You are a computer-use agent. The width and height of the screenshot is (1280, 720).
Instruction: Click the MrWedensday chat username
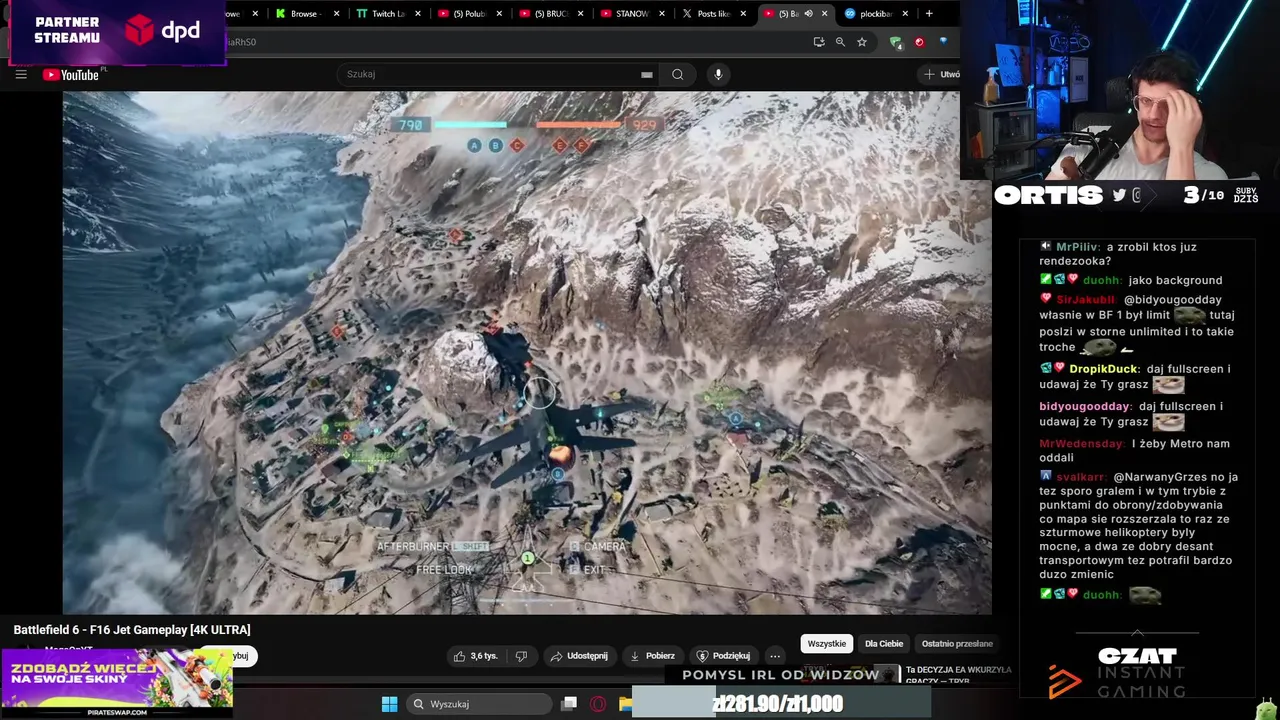(1081, 444)
